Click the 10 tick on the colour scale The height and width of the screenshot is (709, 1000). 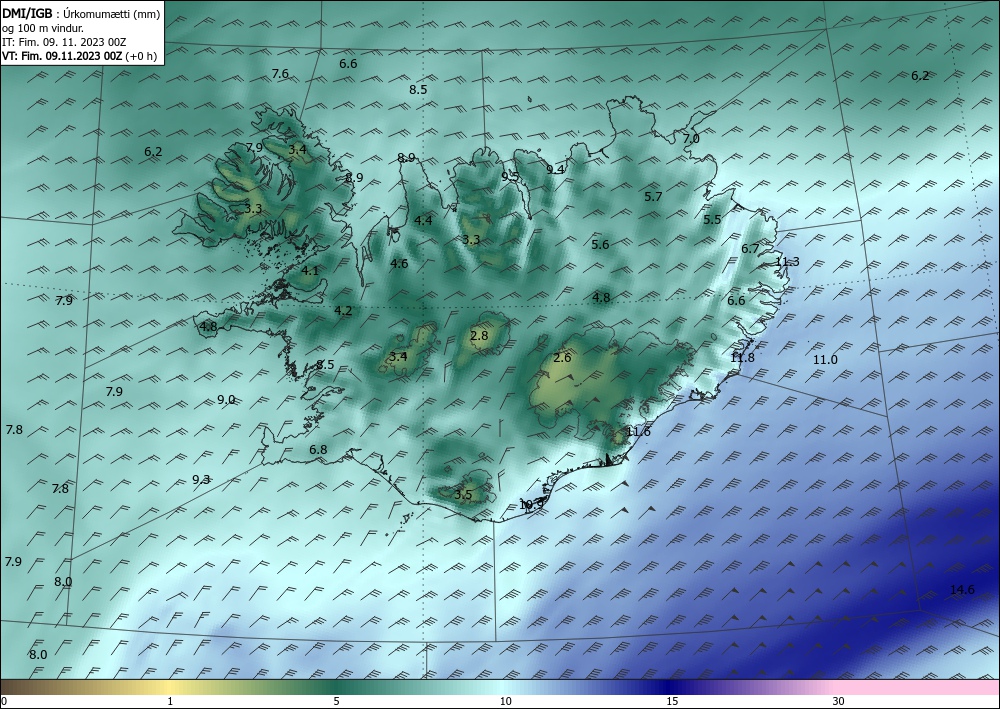(x=505, y=701)
